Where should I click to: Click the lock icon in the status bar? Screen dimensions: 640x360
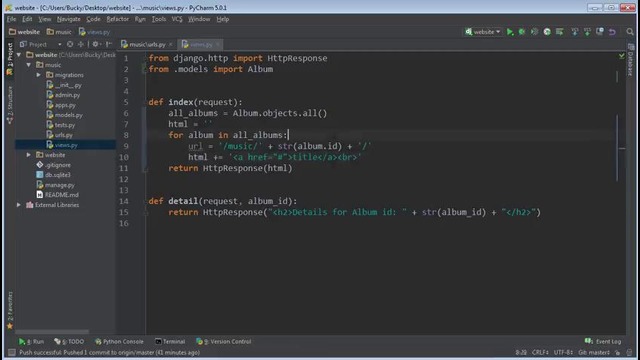coord(618,352)
